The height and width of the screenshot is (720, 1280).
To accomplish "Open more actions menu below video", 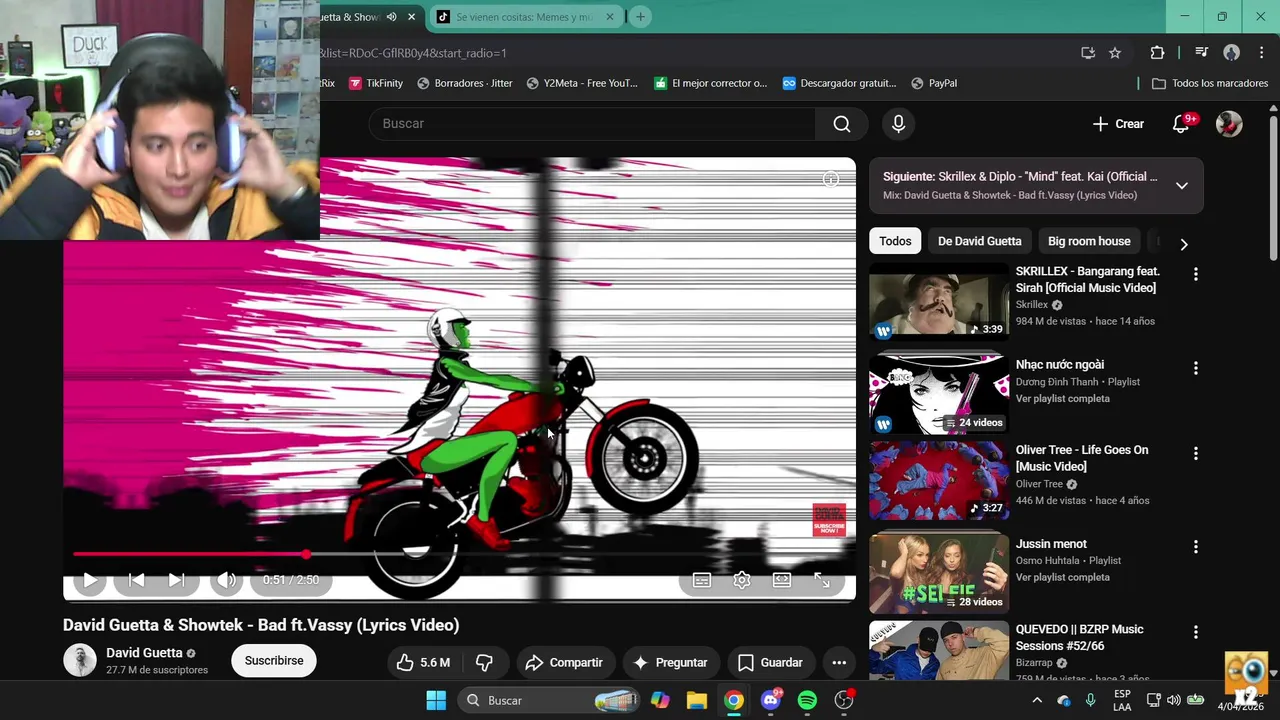I will point(839,662).
